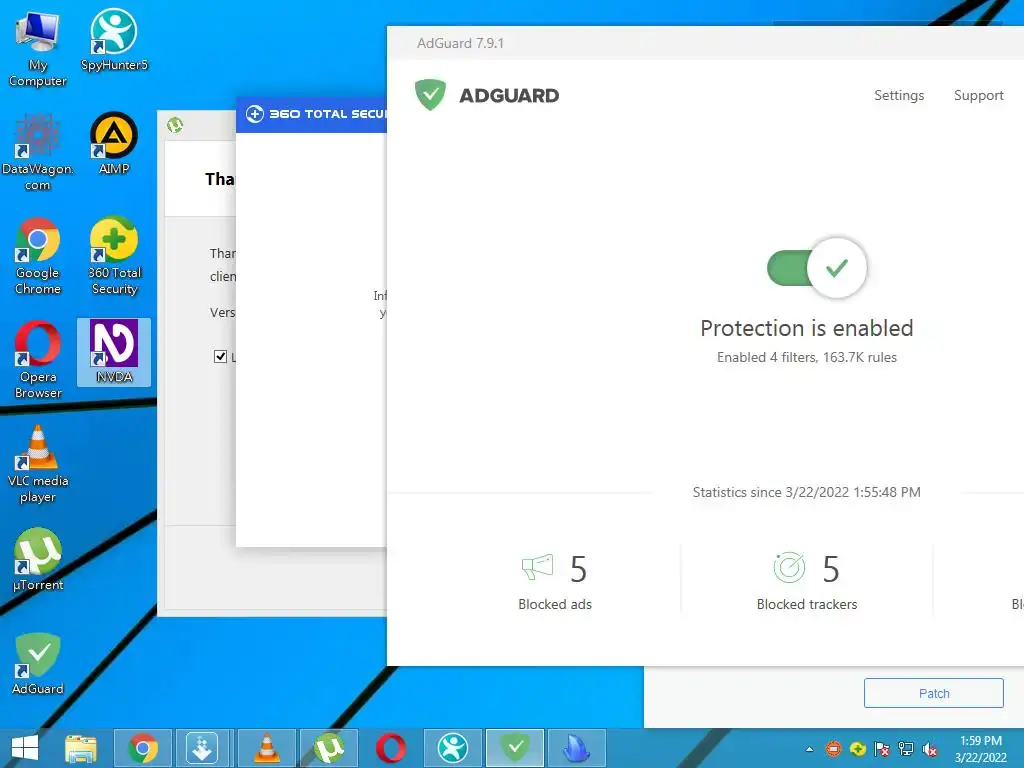This screenshot has width=1024, height=768.
Task: Switch to blue flame app in taskbar
Action: pos(577,748)
